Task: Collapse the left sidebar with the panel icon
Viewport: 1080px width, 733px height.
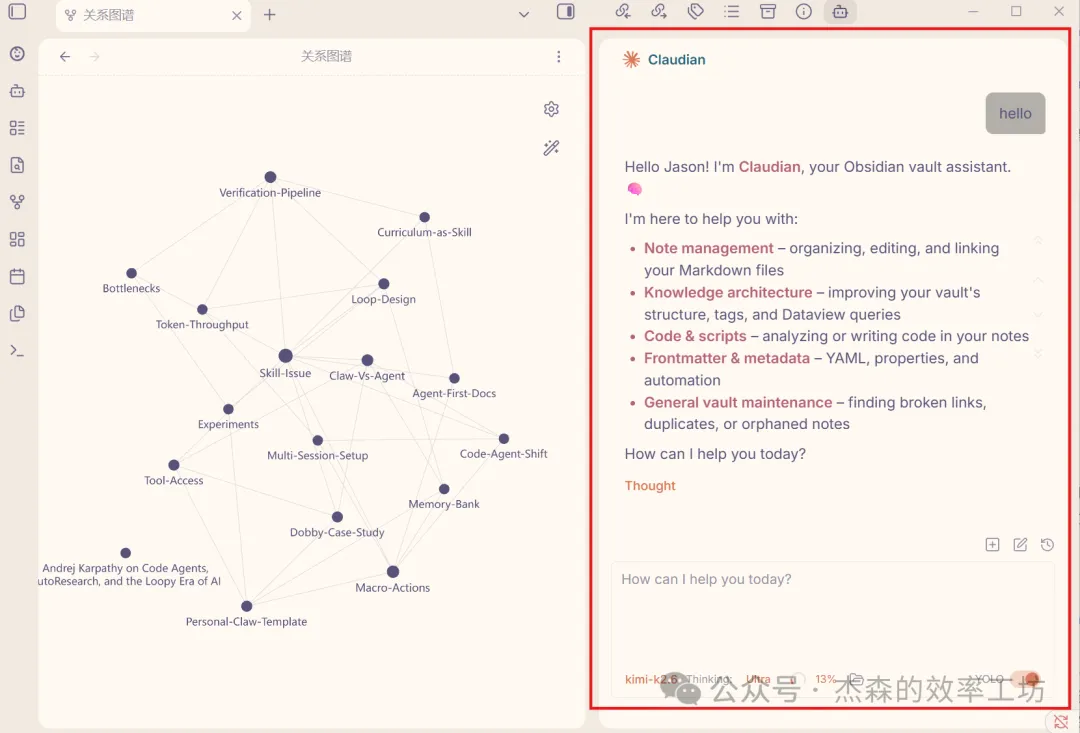Action: (x=17, y=12)
